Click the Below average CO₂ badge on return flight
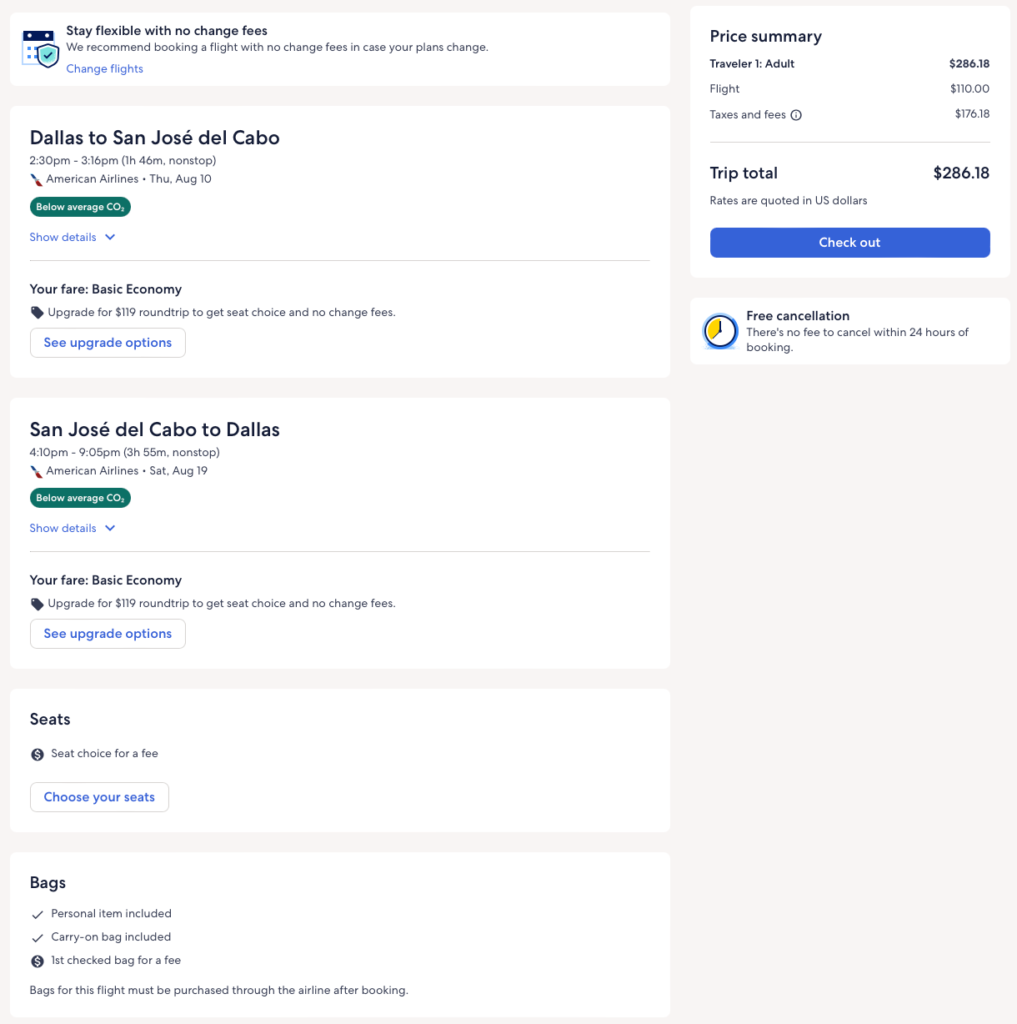The image size is (1017, 1024). point(80,498)
